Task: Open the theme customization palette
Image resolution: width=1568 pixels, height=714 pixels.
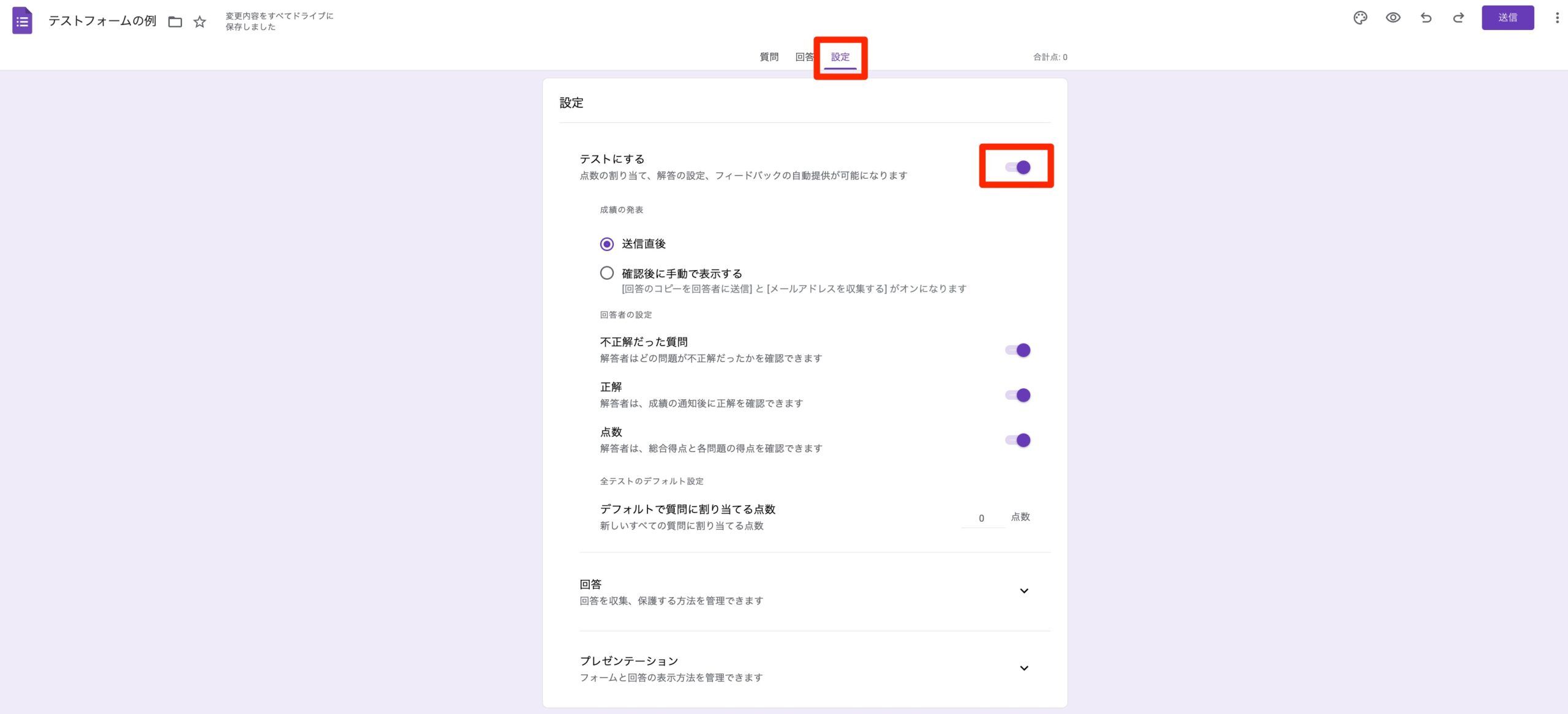Action: click(x=1360, y=18)
